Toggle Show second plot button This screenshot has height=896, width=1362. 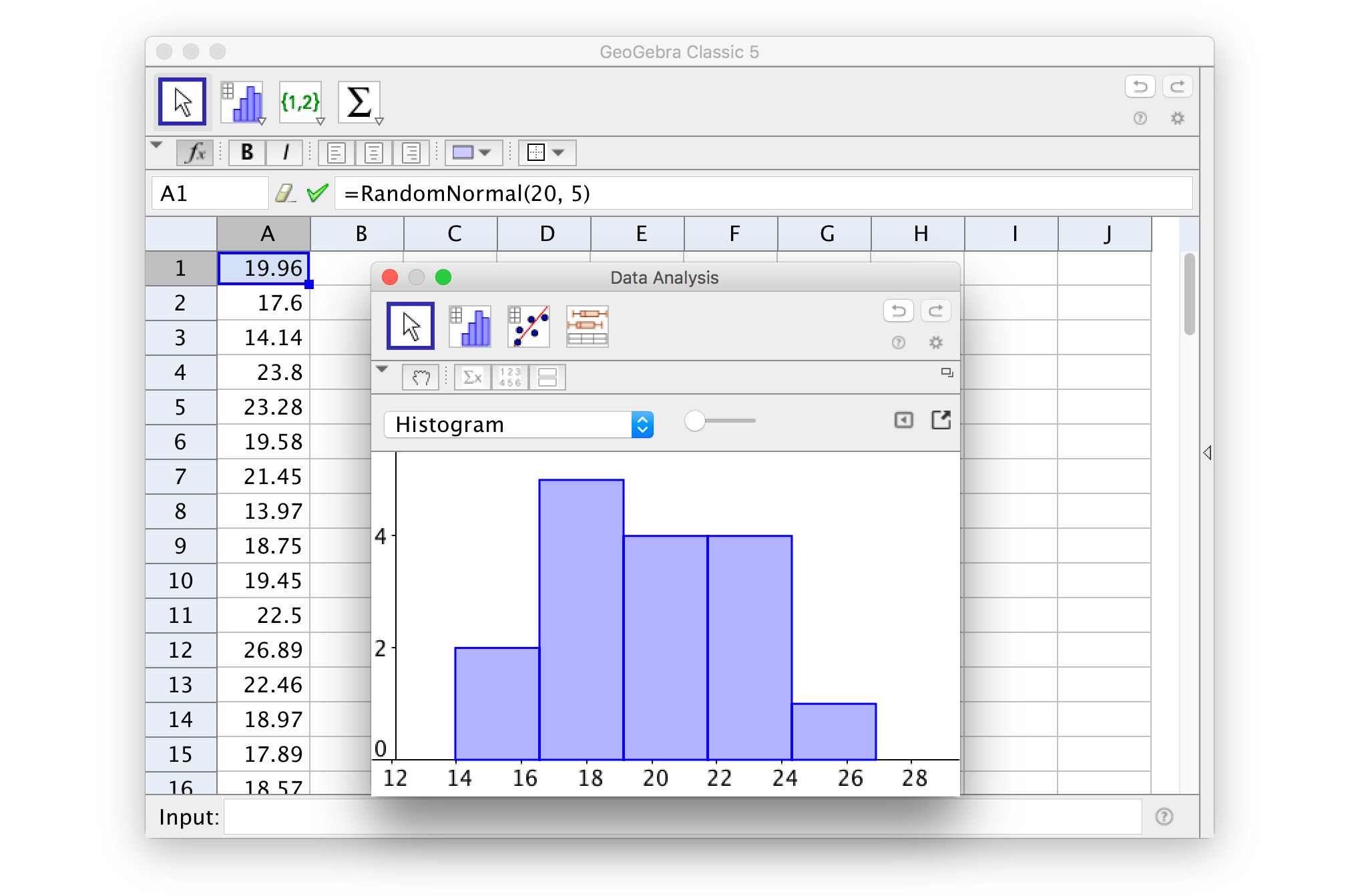pyautogui.click(x=547, y=377)
